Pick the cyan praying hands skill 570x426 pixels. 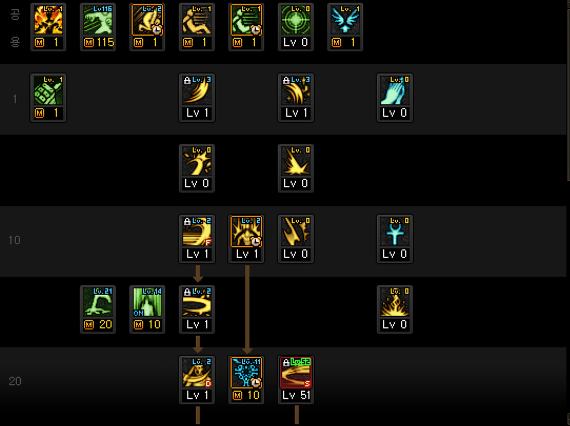click(394, 98)
